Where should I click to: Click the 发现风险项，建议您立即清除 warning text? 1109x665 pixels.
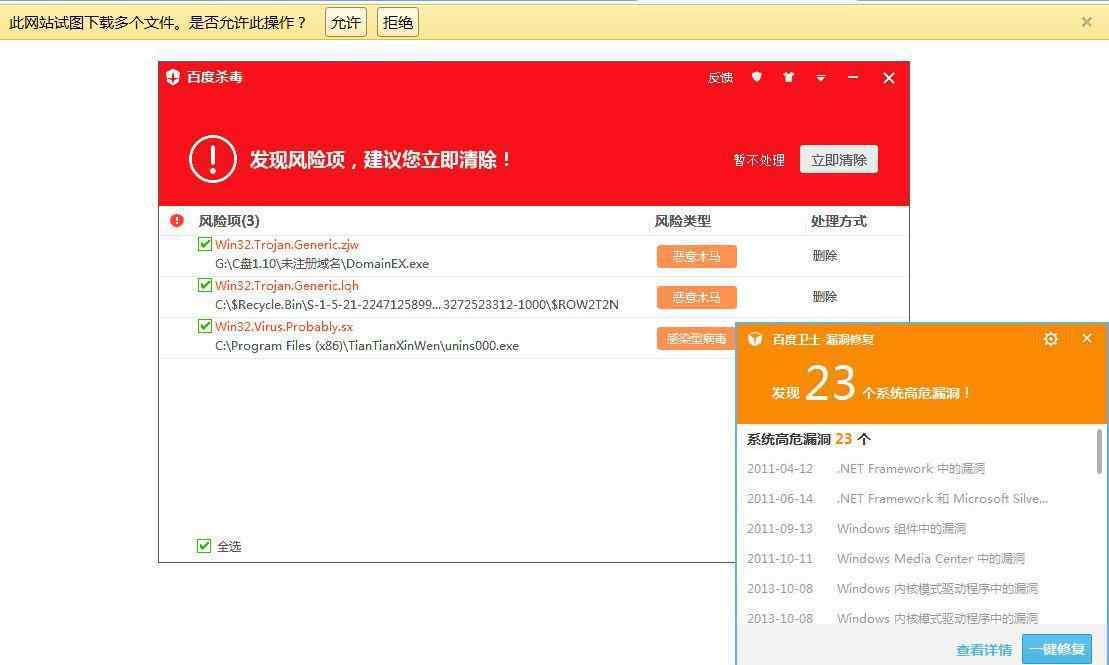381,160
